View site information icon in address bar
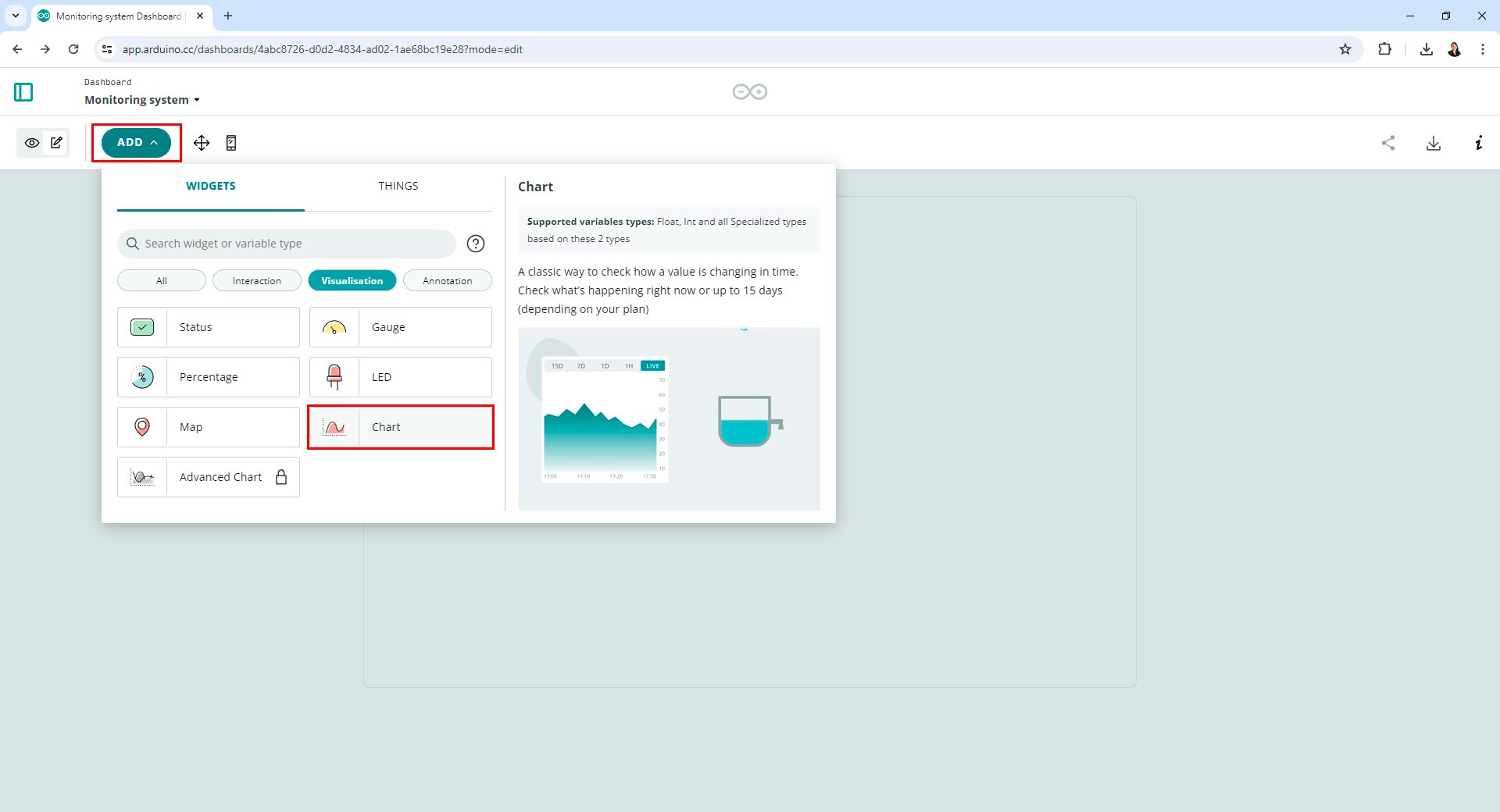This screenshot has width=1500, height=812. (107, 49)
